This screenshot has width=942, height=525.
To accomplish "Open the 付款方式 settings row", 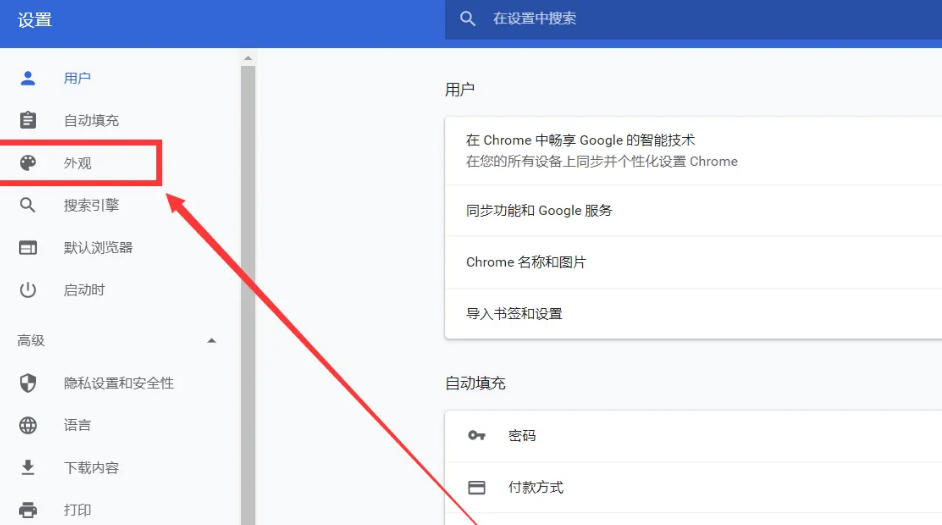I will (693, 487).
